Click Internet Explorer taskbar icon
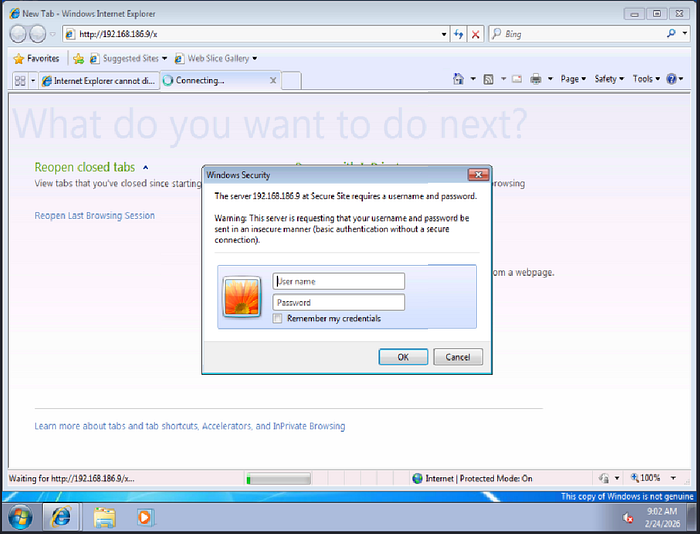The width and height of the screenshot is (700, 534). point(61,517)
